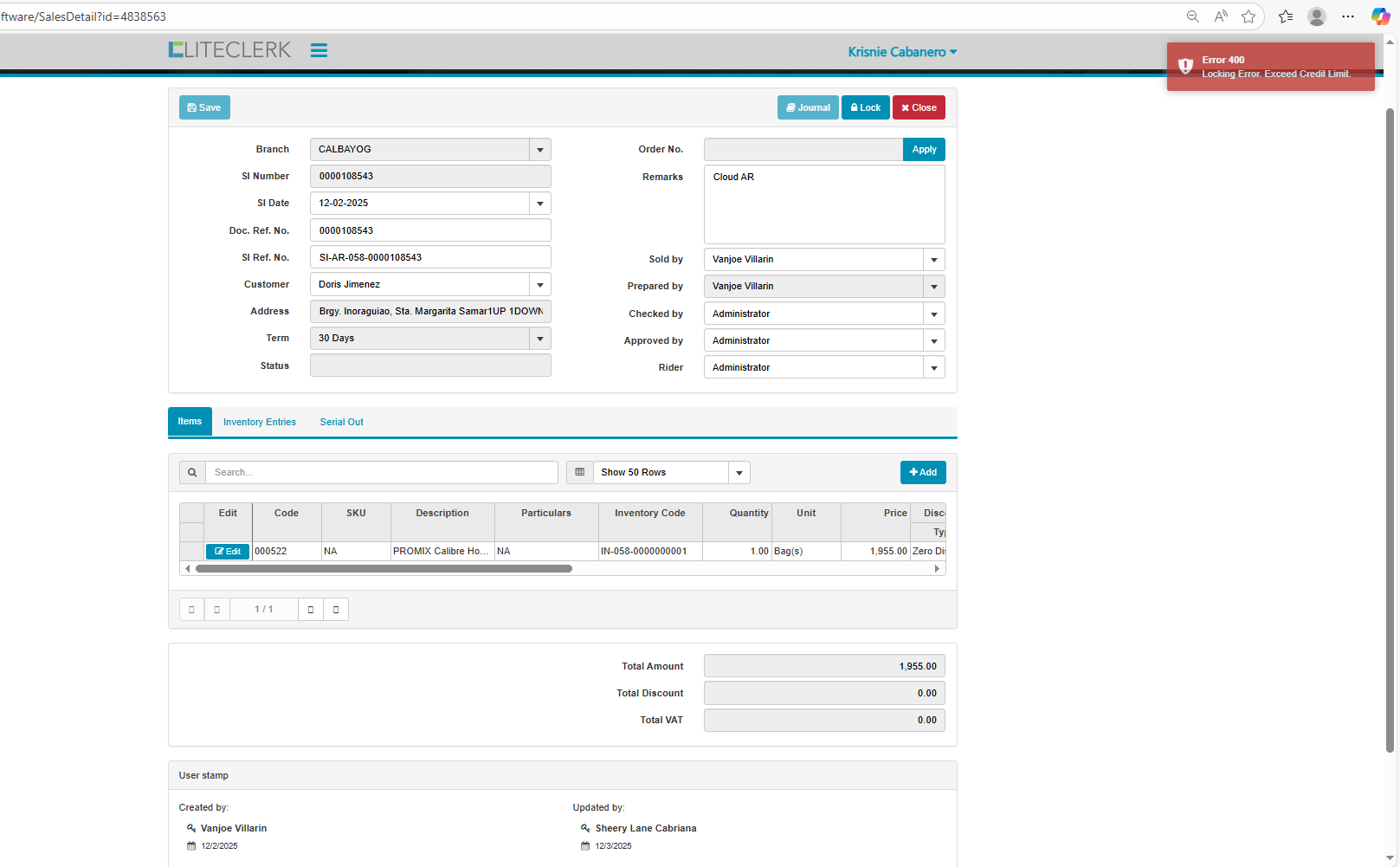Click into the Order No. field

pyautogui.click(x=803, y=150)
